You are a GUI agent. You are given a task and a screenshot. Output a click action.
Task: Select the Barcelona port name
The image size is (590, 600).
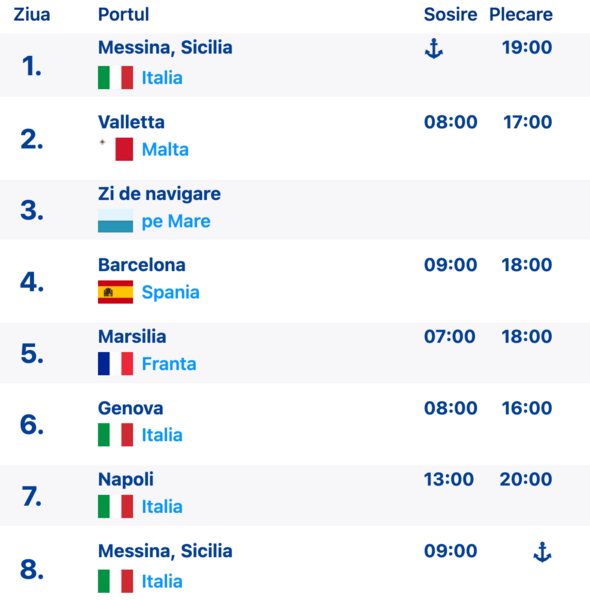pos(142,265)
